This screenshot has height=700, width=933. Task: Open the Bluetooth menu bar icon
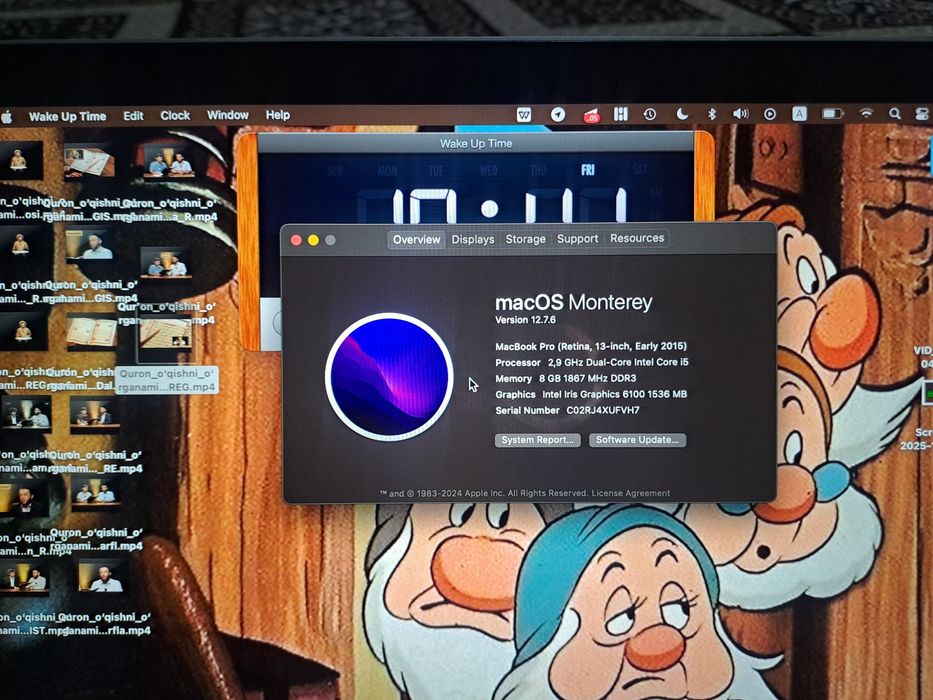(712, 114)
